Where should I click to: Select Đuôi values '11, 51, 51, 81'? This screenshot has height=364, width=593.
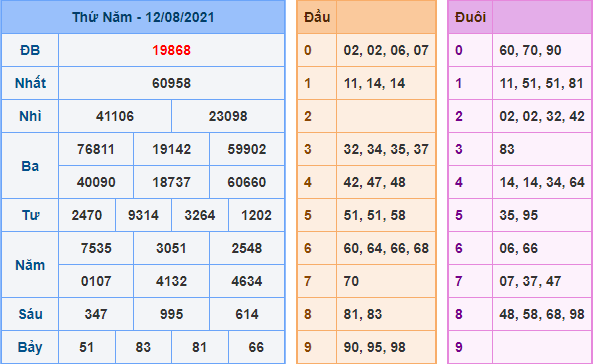coord(542,83)
